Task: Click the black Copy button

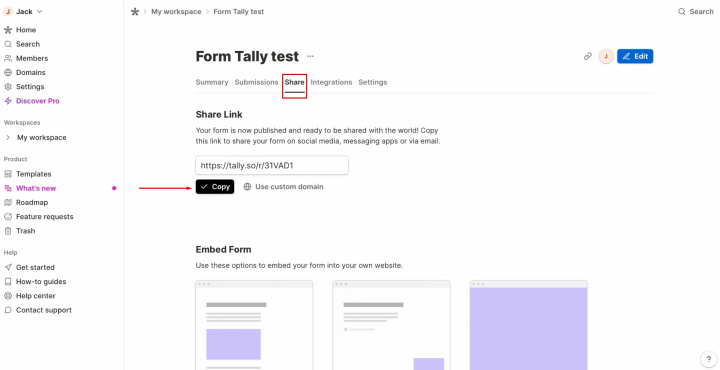Action: tap(215, 187)
